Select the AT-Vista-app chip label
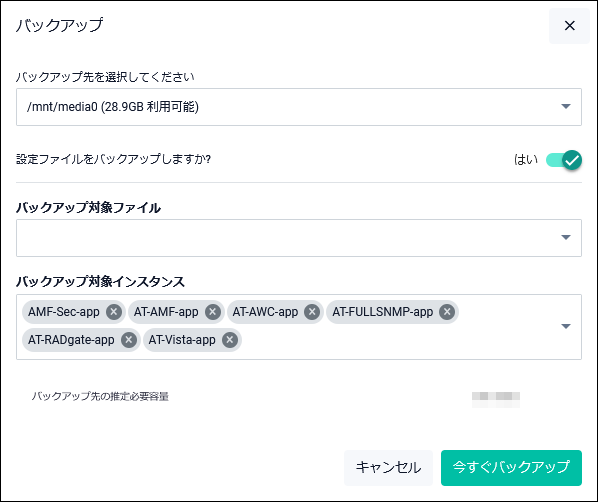The image size is (598, 502). tap(182, 339)
